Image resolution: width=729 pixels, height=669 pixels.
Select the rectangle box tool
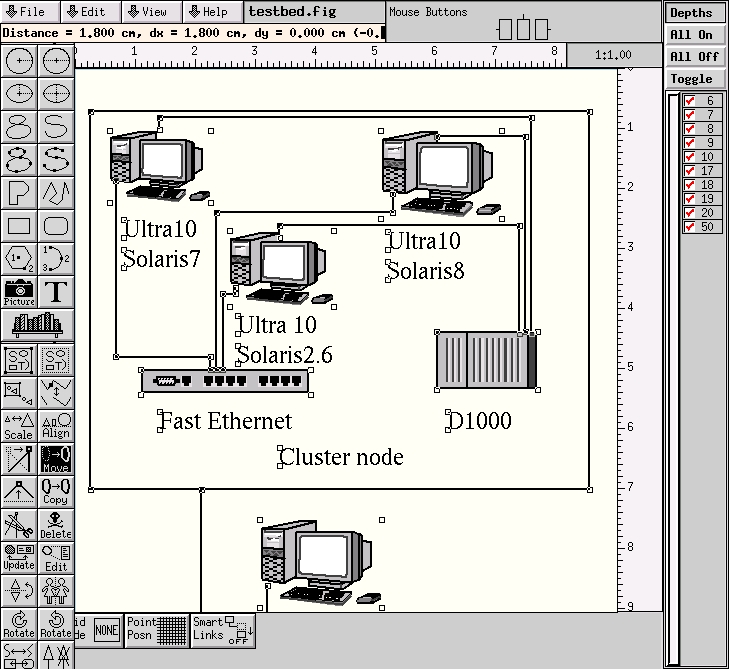click(x=19, y=226)
